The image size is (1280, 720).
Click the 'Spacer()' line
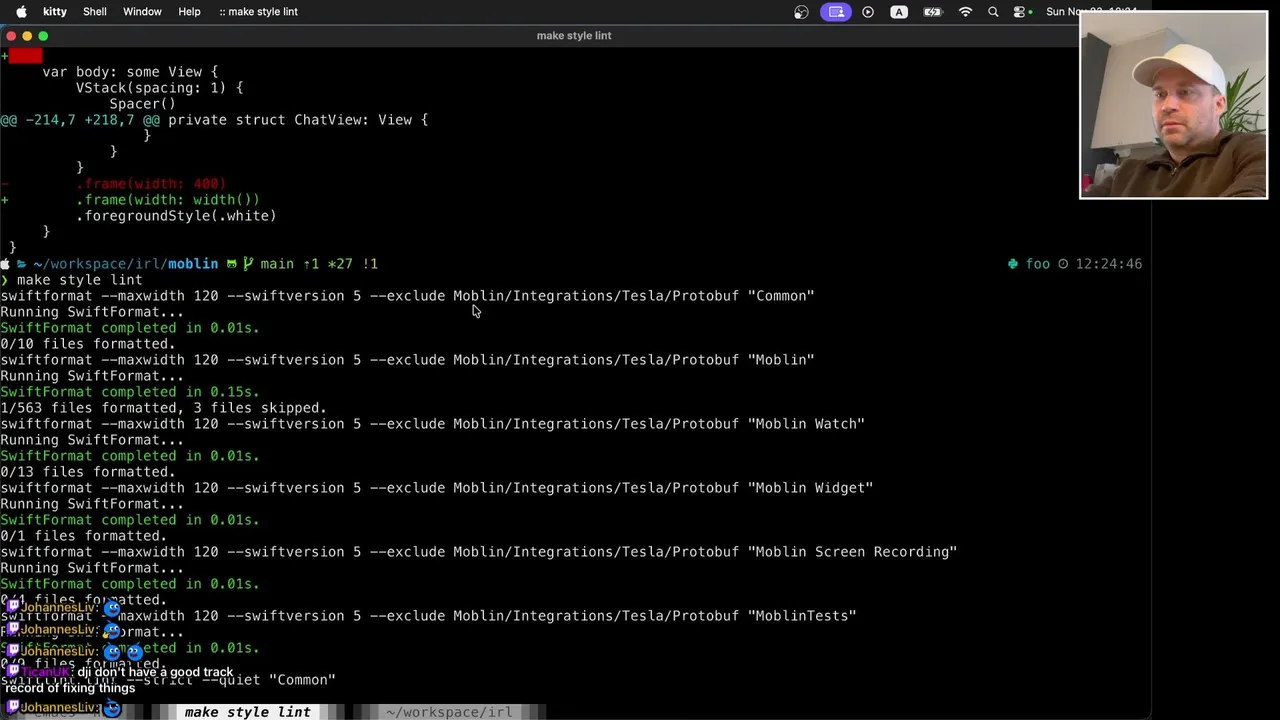(142, 104)
